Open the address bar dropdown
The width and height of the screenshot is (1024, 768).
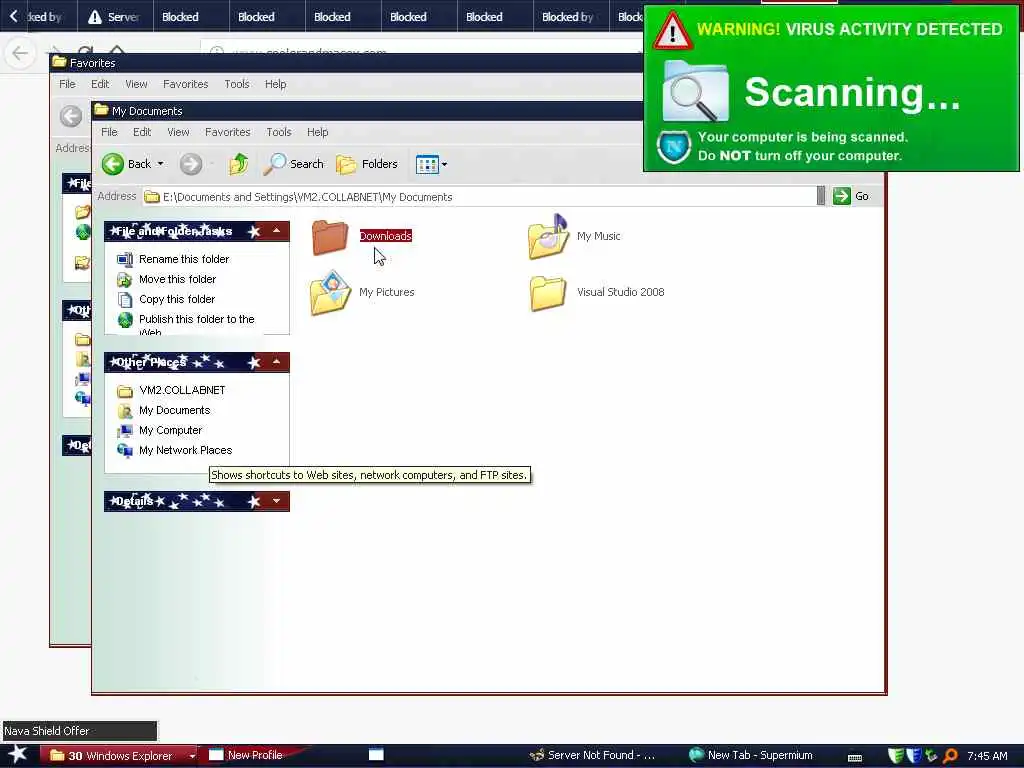point(821,196)
